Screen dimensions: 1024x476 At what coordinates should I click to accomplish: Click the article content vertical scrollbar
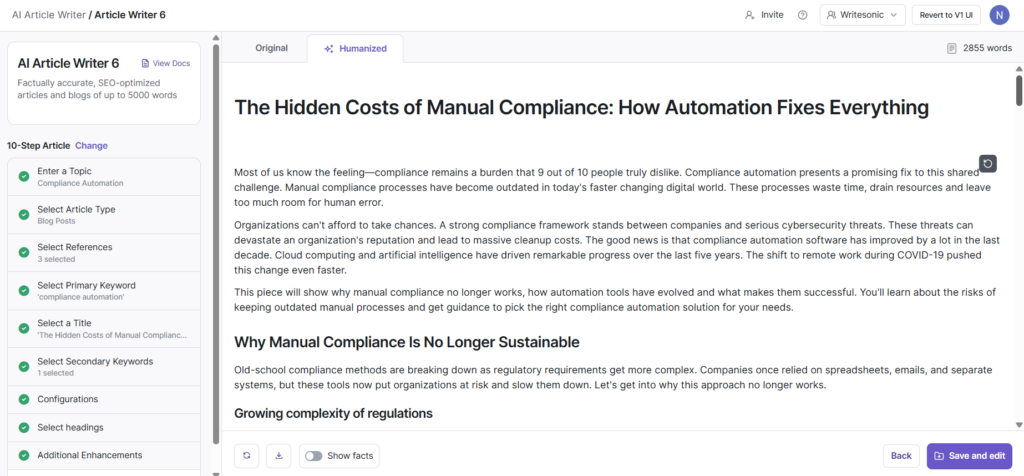(1018, 90)
